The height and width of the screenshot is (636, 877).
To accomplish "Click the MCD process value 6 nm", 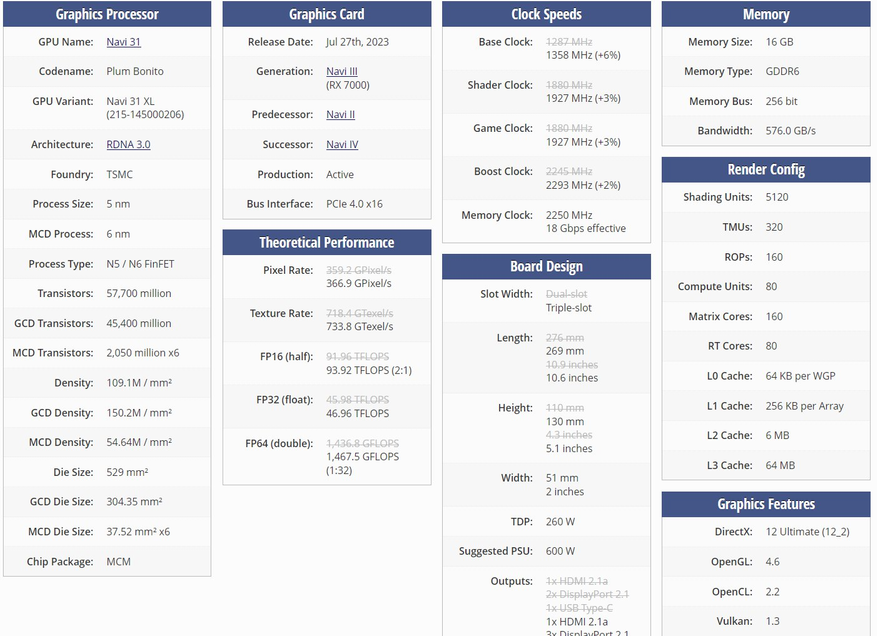I will point(118,234).
